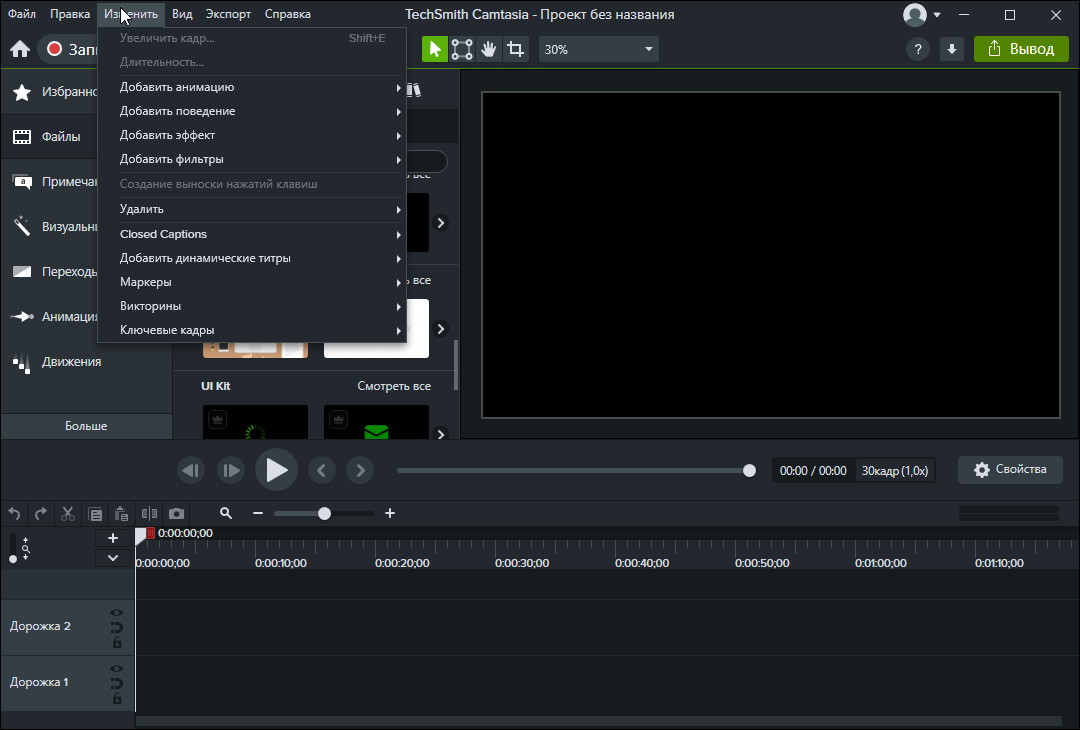Expand the account dropdown arrow
The height and width of the screenshot is (730, 1080).
tap(937, 14)
